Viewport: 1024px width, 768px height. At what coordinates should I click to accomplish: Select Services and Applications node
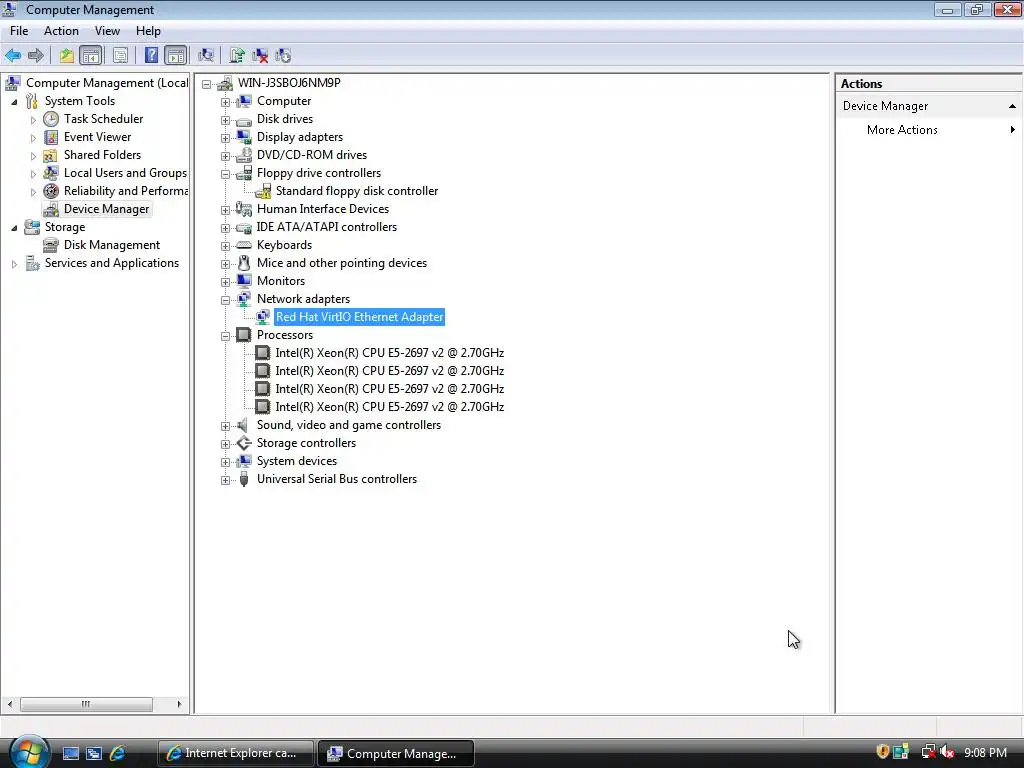[112, 263]
